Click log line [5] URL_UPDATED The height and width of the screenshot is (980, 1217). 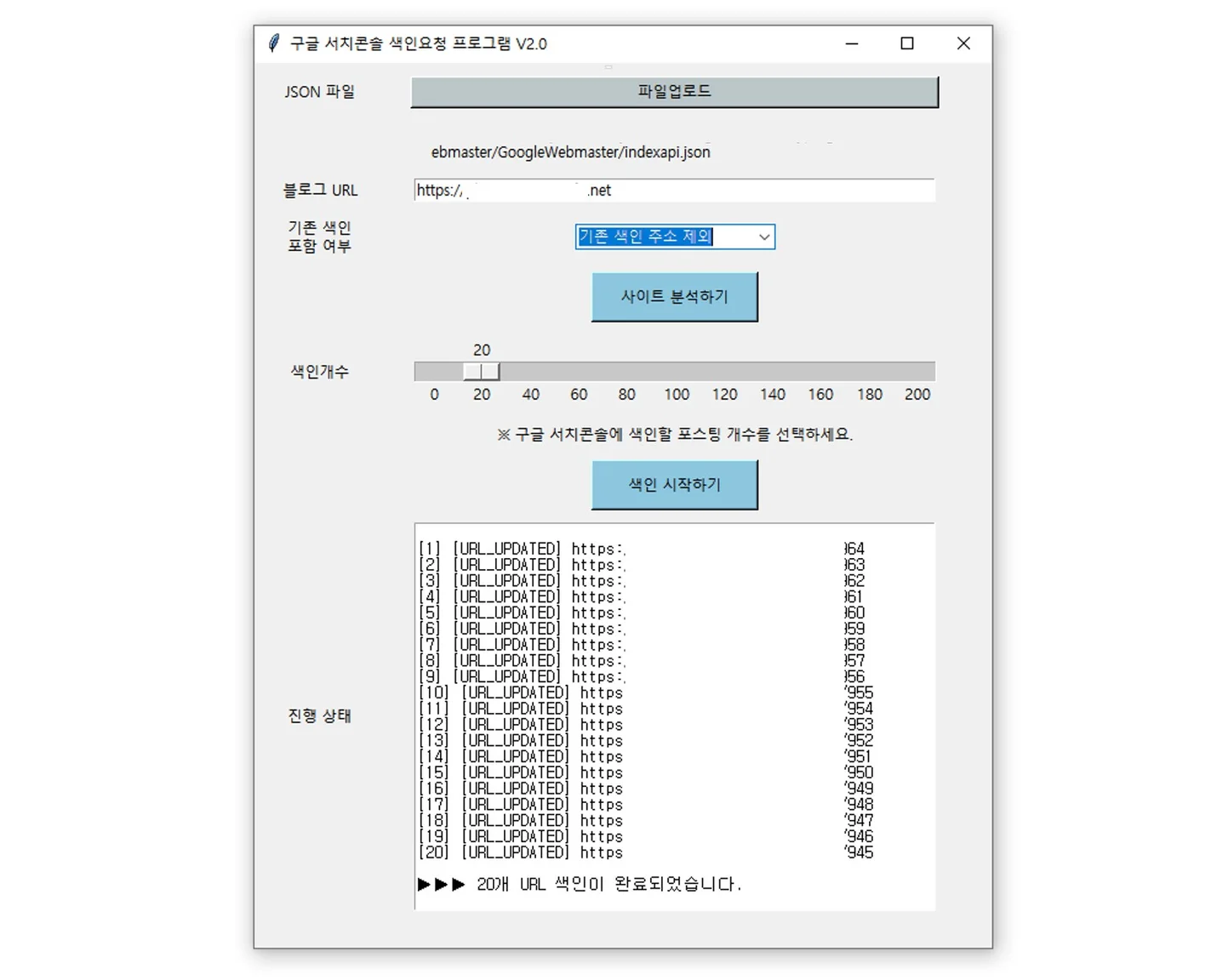tap(642, 613)
